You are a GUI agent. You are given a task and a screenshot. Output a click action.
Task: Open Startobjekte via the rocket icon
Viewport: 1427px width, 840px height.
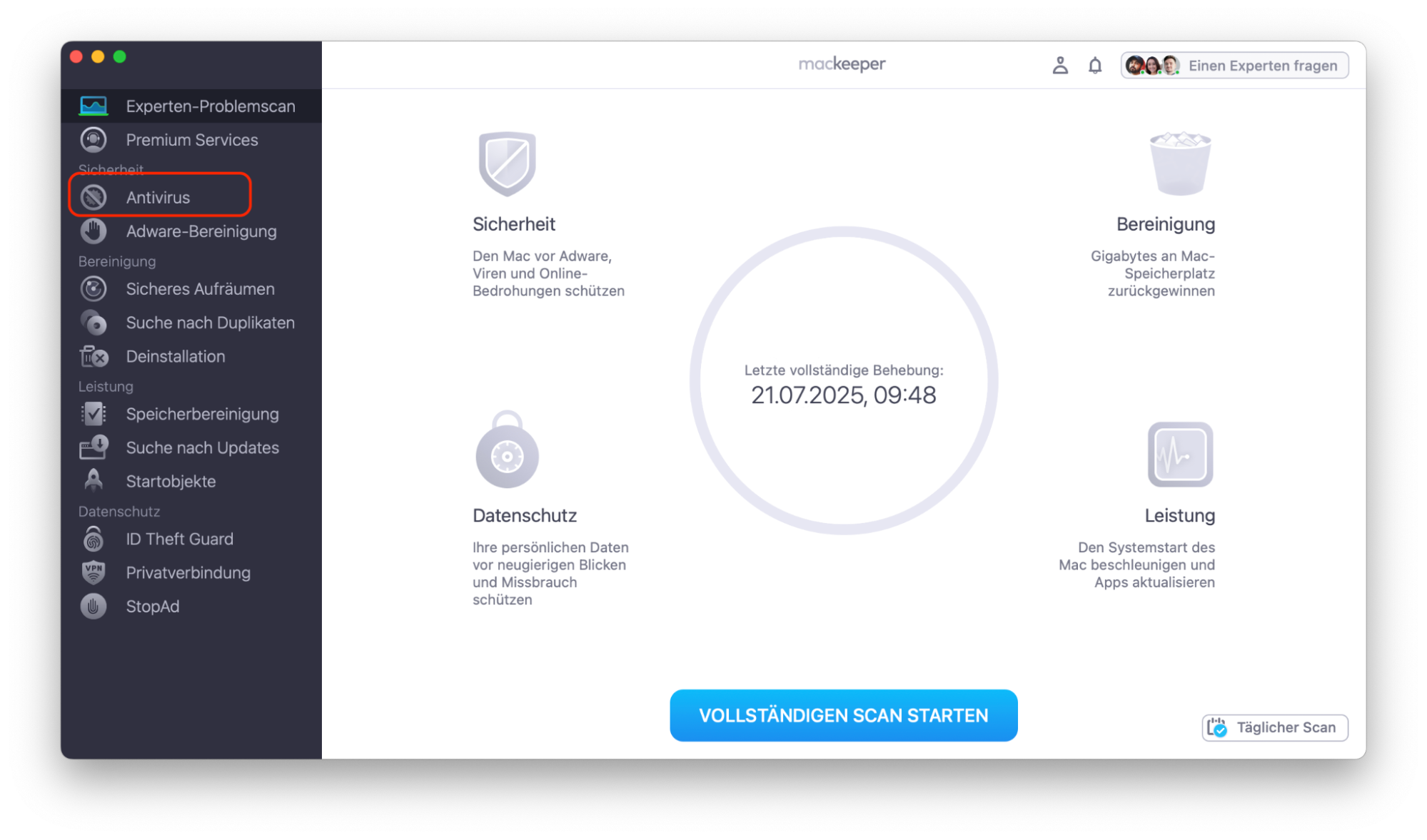tap(94, 481)
